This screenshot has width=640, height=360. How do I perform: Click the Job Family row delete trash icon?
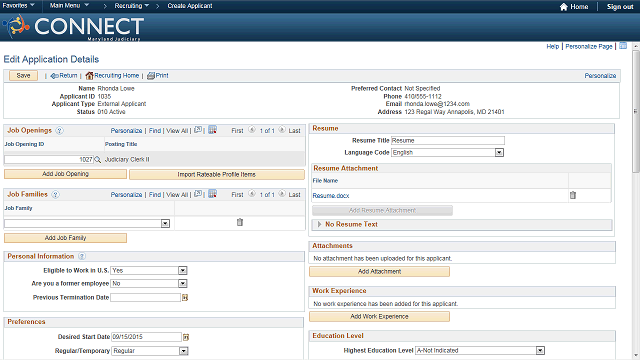coord(240,222)
